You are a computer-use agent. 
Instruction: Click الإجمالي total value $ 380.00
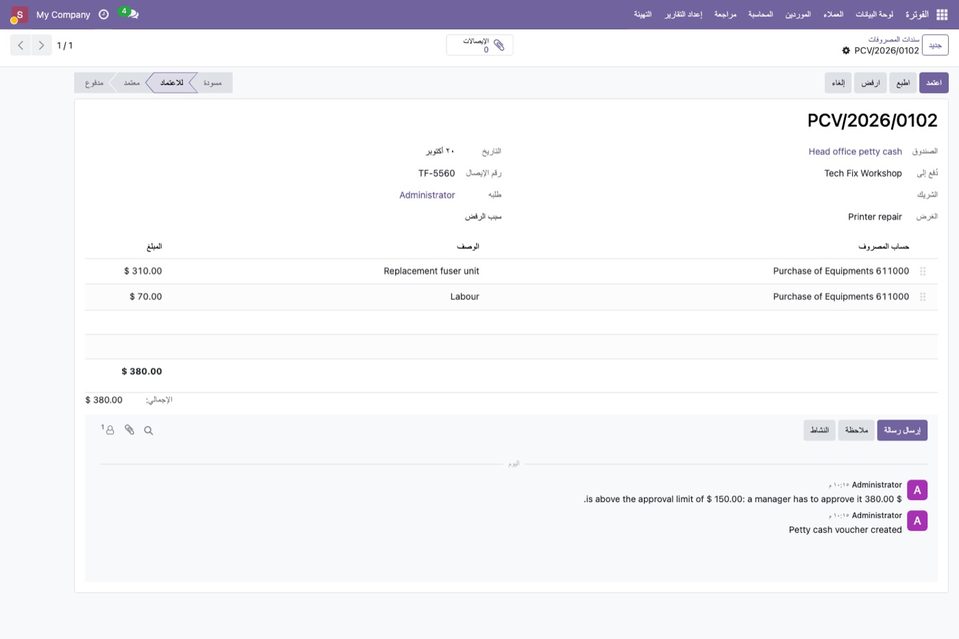point(104,400)
